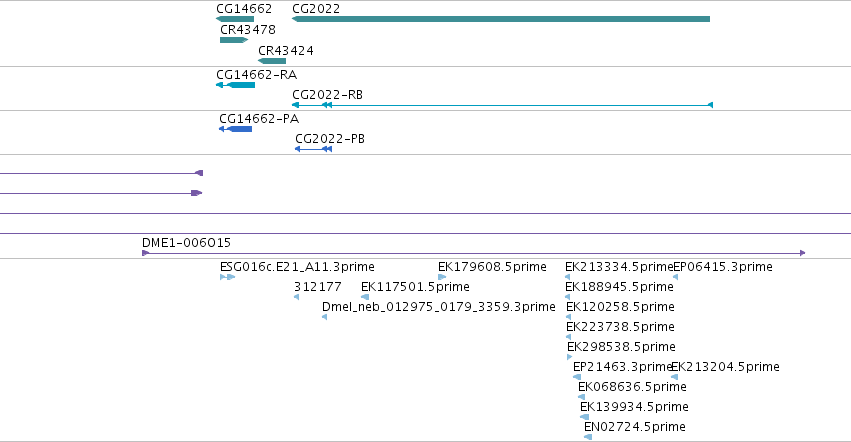Select the 312177 insertion label
Screen dimensions: 851x442
(x=317, y=286)
